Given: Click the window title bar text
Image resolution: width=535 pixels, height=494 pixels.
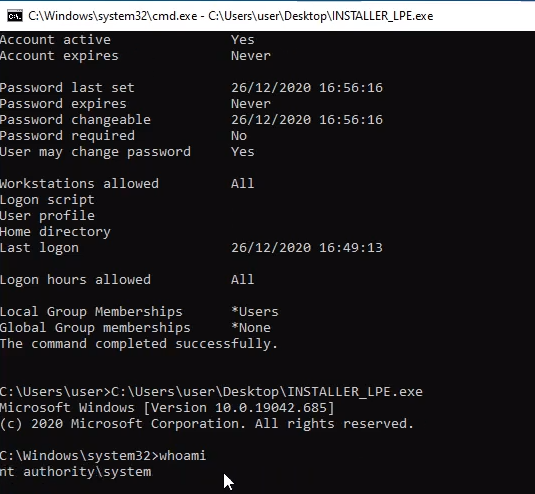Looking at the screenshot, I should (x=231, y=16).
